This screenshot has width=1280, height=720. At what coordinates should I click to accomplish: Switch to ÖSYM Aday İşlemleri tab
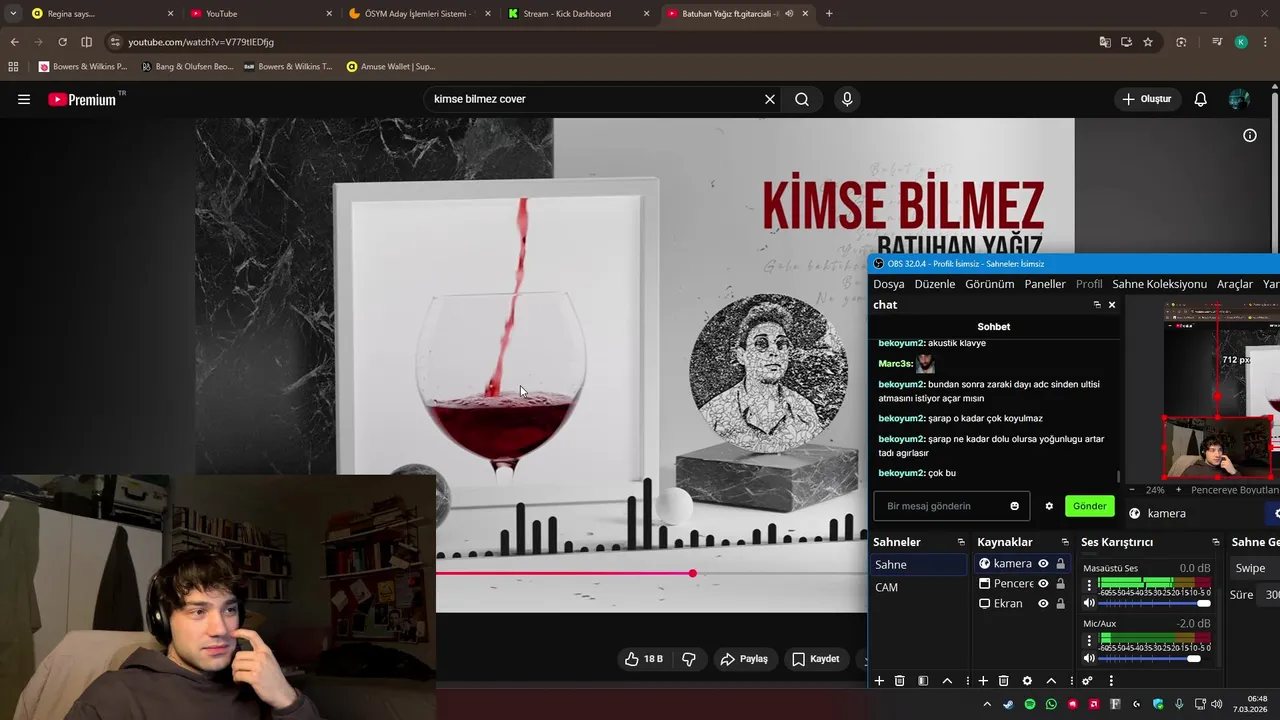(x=419, y=14)
